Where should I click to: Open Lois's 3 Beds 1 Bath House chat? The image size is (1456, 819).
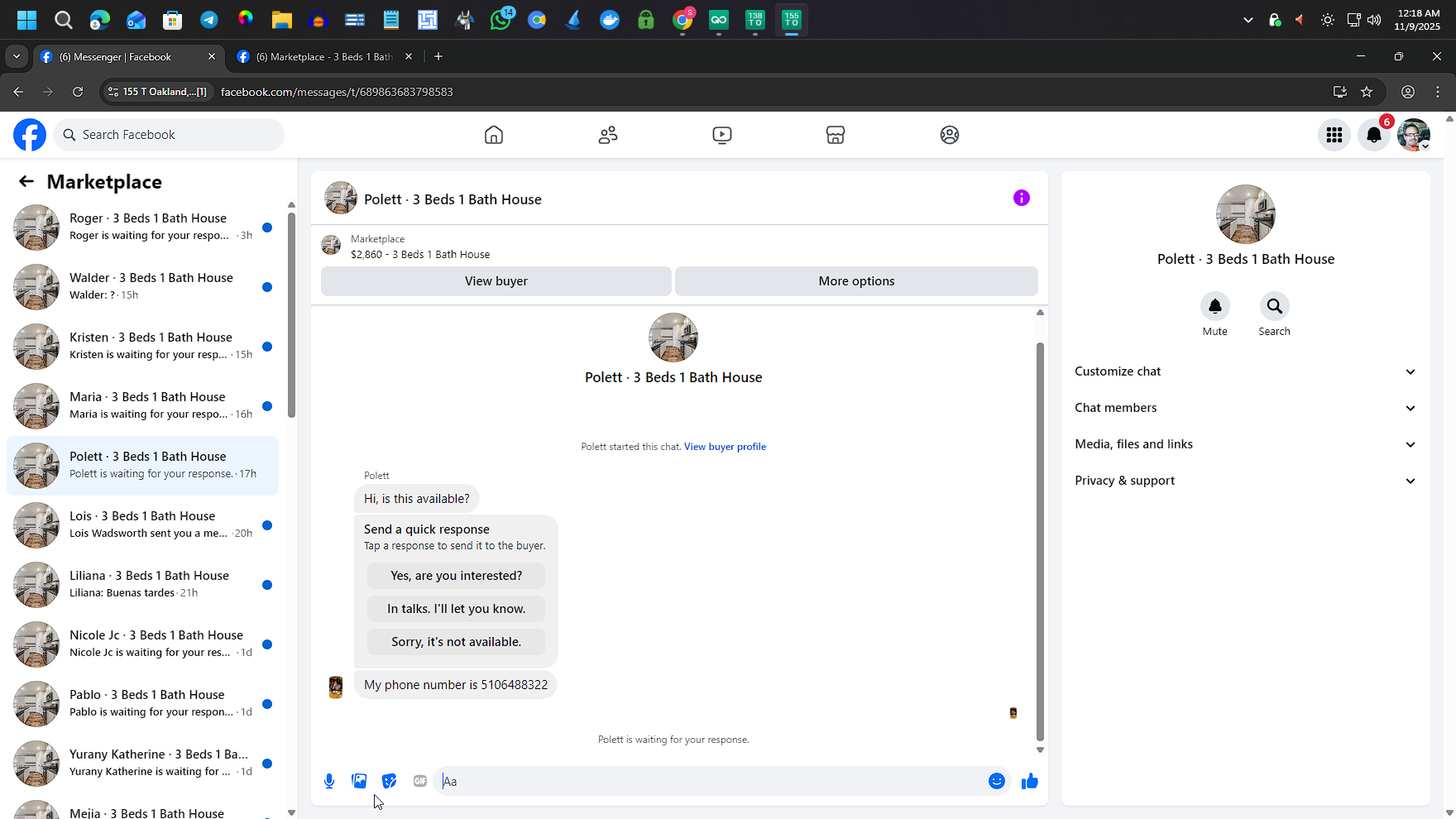[143, 525]
